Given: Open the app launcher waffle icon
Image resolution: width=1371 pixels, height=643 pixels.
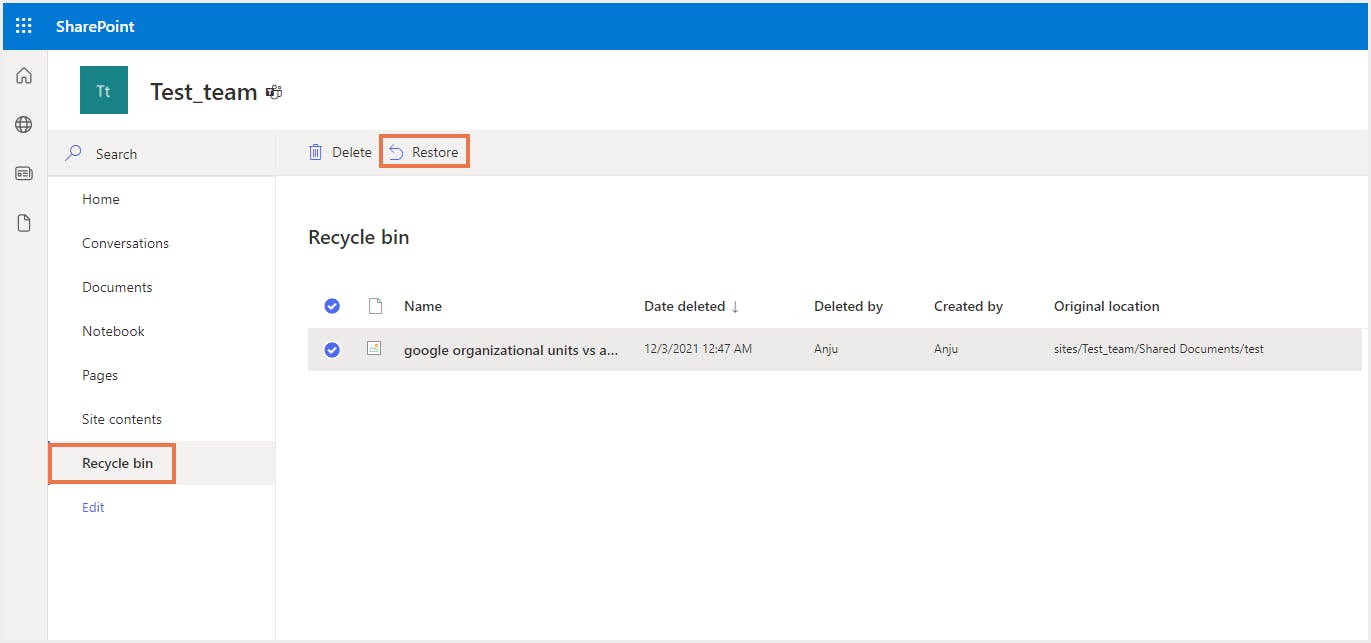Looking at the screenshot, I should pyautogui.click(x=24, y=26).
